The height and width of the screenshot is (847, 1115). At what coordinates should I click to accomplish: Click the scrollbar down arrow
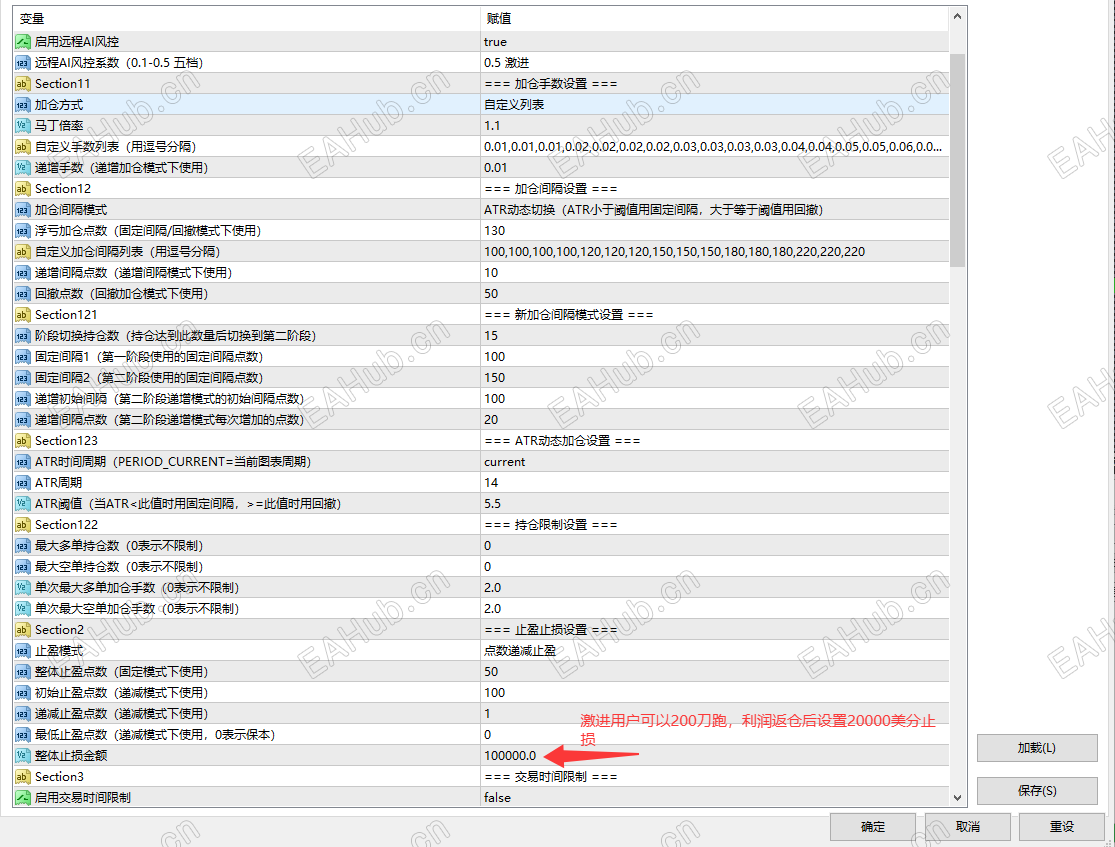957,798
